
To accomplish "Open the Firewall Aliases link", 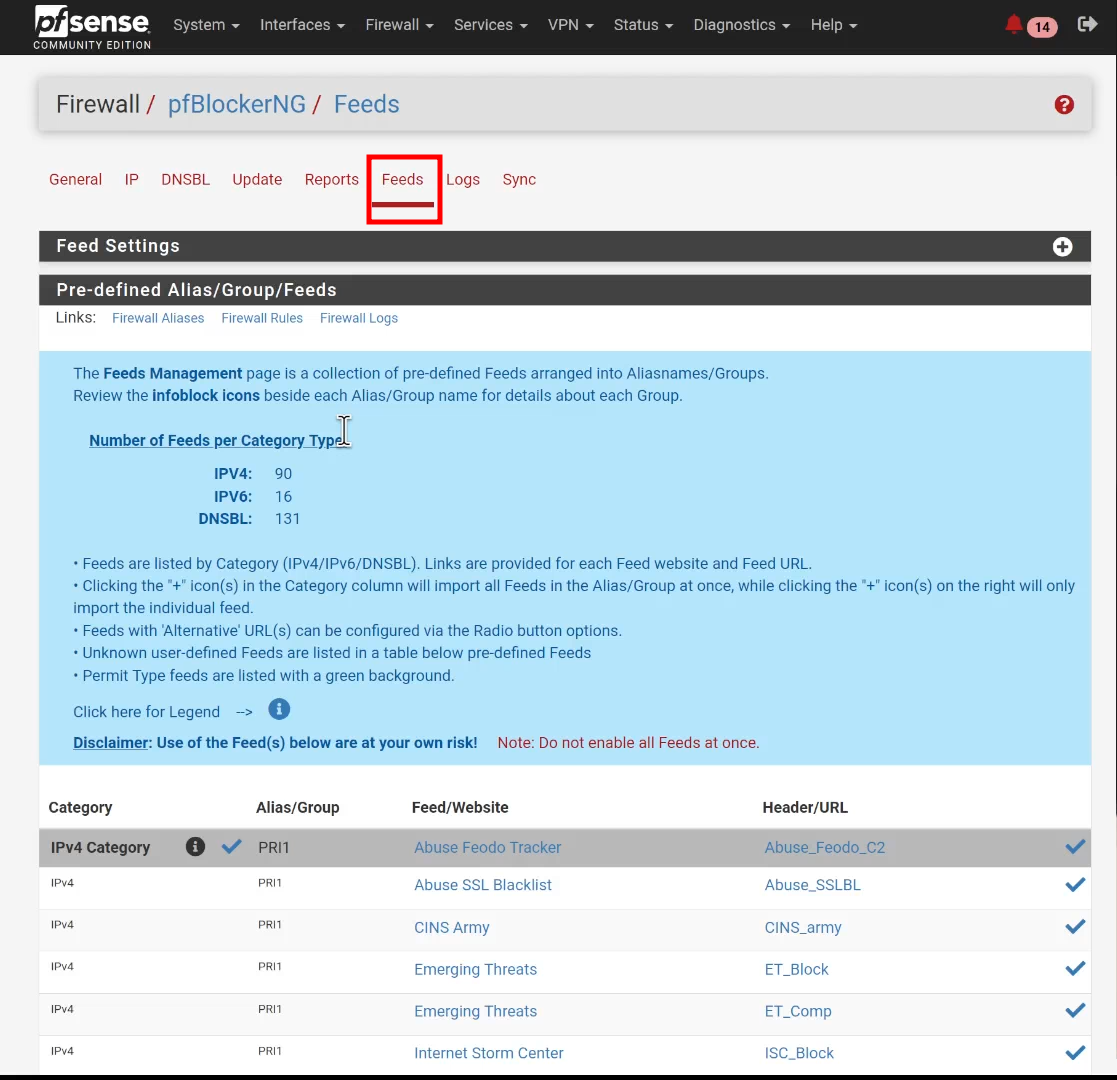I will pos(158,318).
